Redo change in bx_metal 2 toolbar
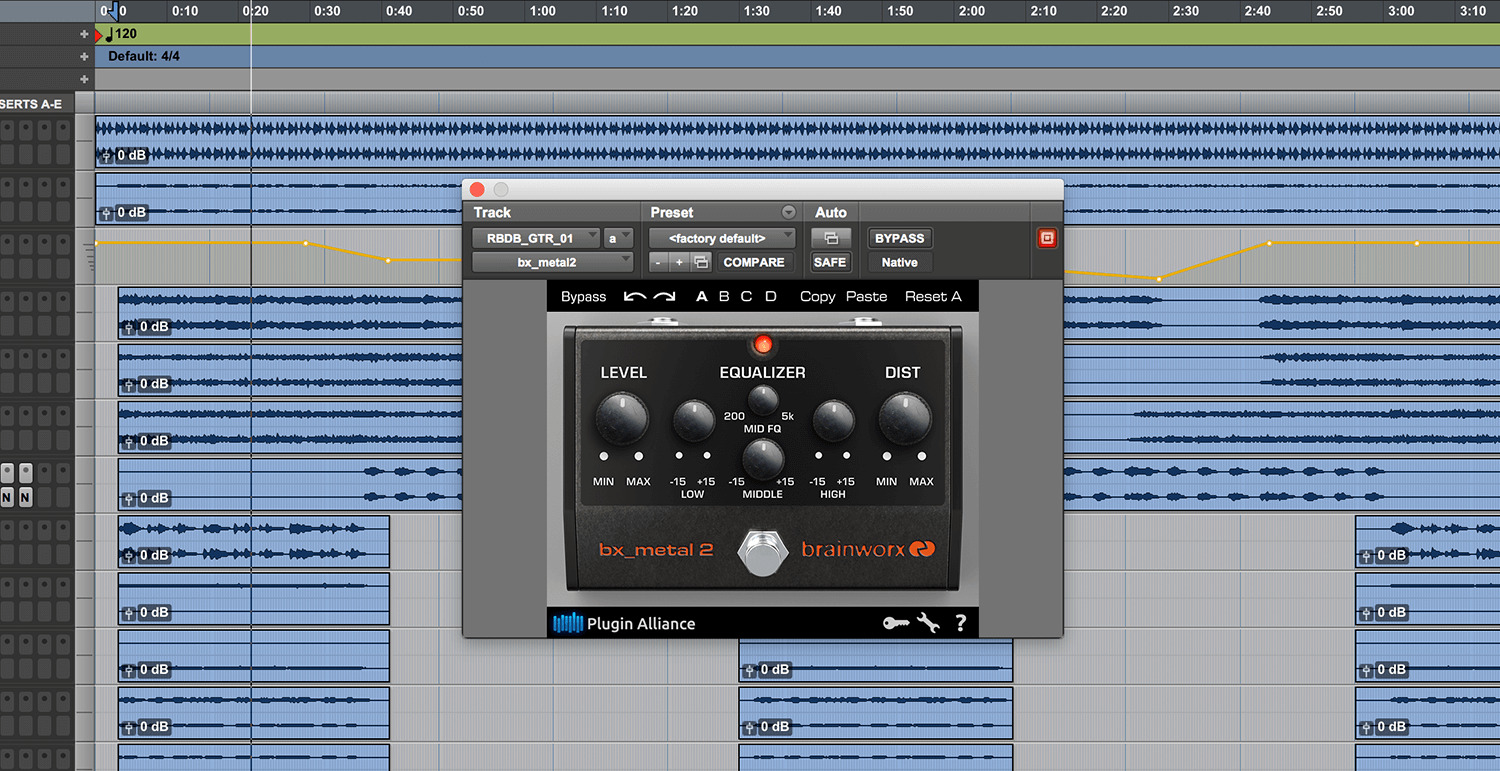1500x771 pixels. pos(665,296)
